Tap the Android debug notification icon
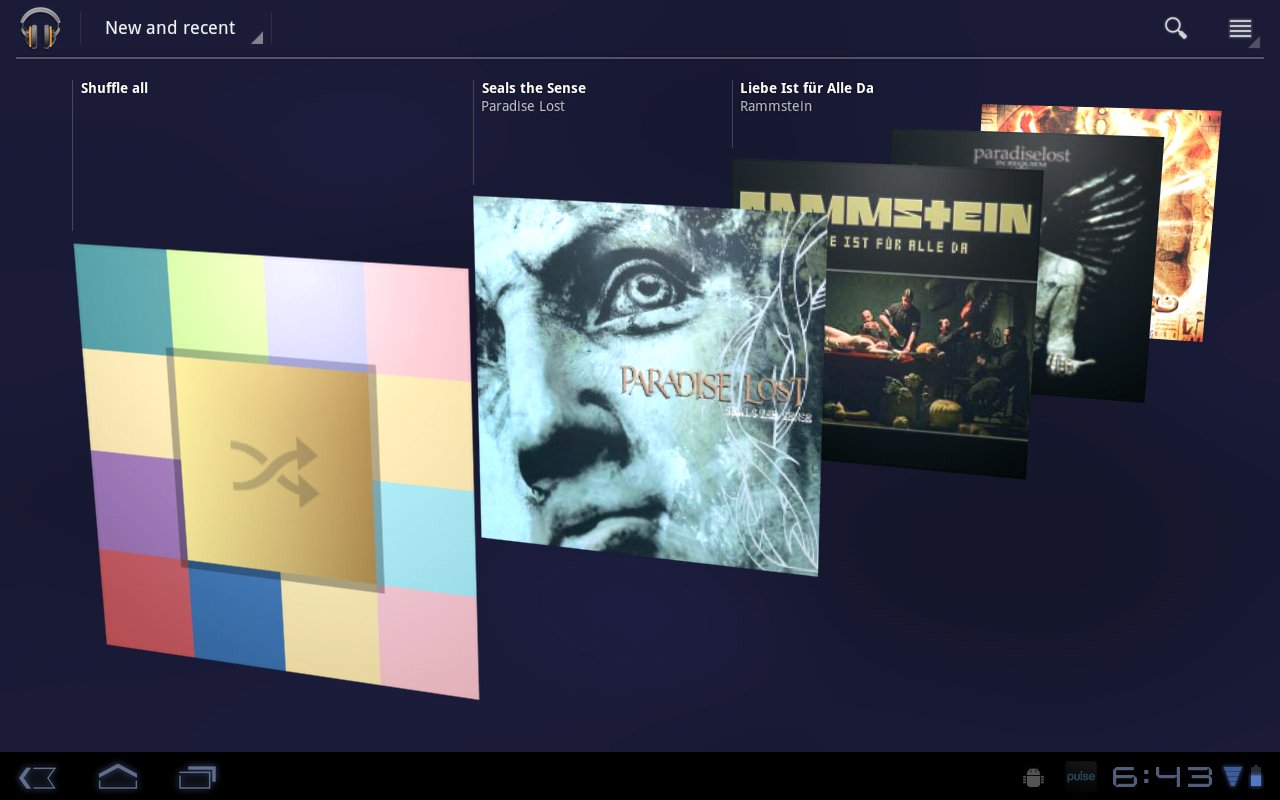Screen dimensions: 1280x800 [x=1033, y=777]
